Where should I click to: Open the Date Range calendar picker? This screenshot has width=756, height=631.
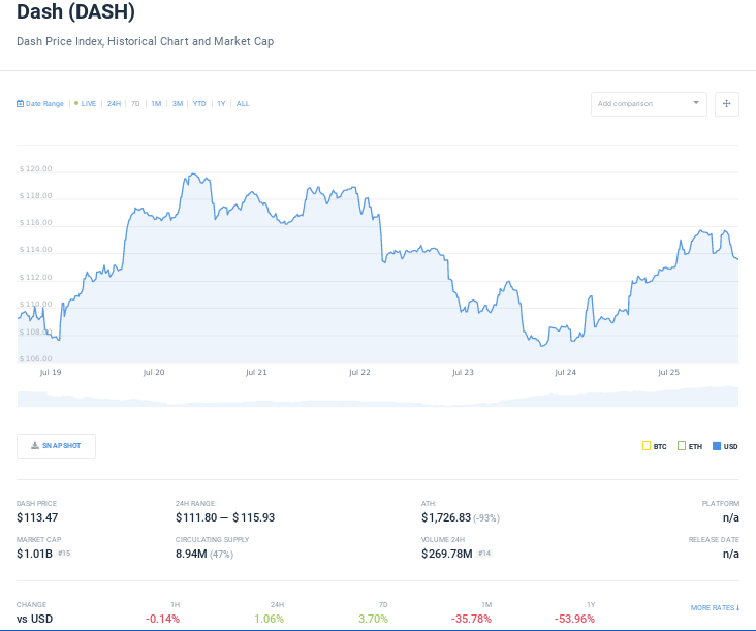(41, 104)
